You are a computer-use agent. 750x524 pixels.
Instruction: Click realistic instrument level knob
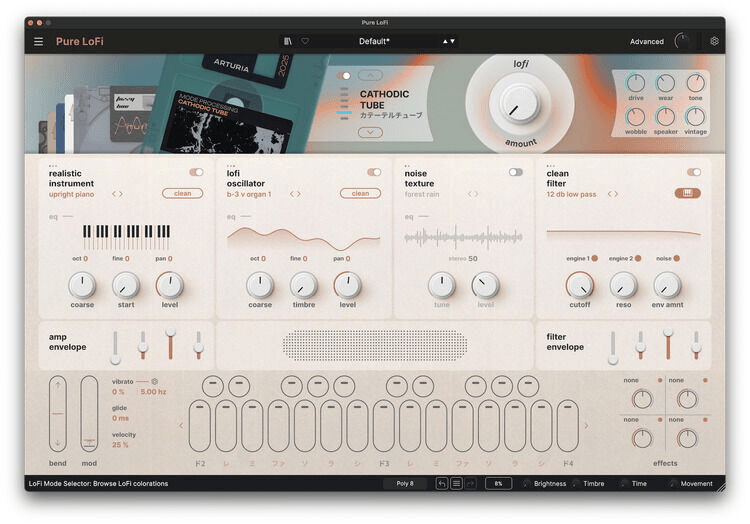tap(170, 285)
